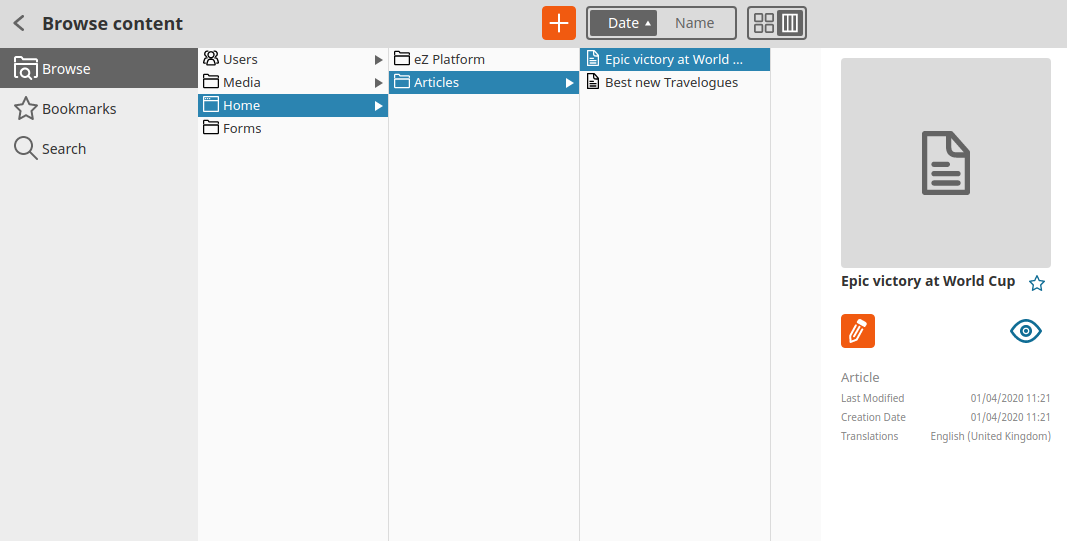
Task: Click the article preview thumbnail
Action: [x=946, y=163]
